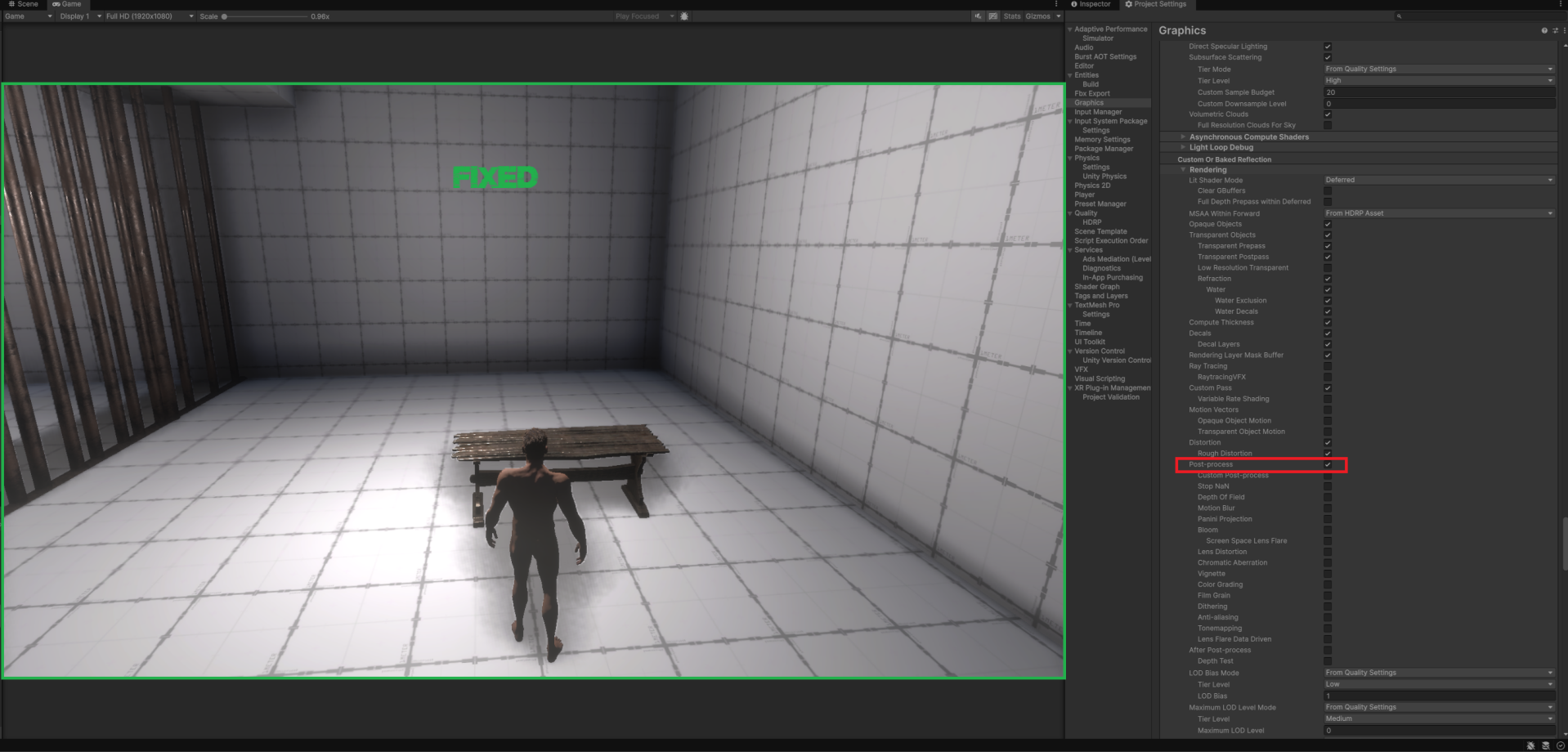Toggle the mute audio icon in Game toolbar
The width and height of the screenshot is (1568, 752).
[978, 16]
